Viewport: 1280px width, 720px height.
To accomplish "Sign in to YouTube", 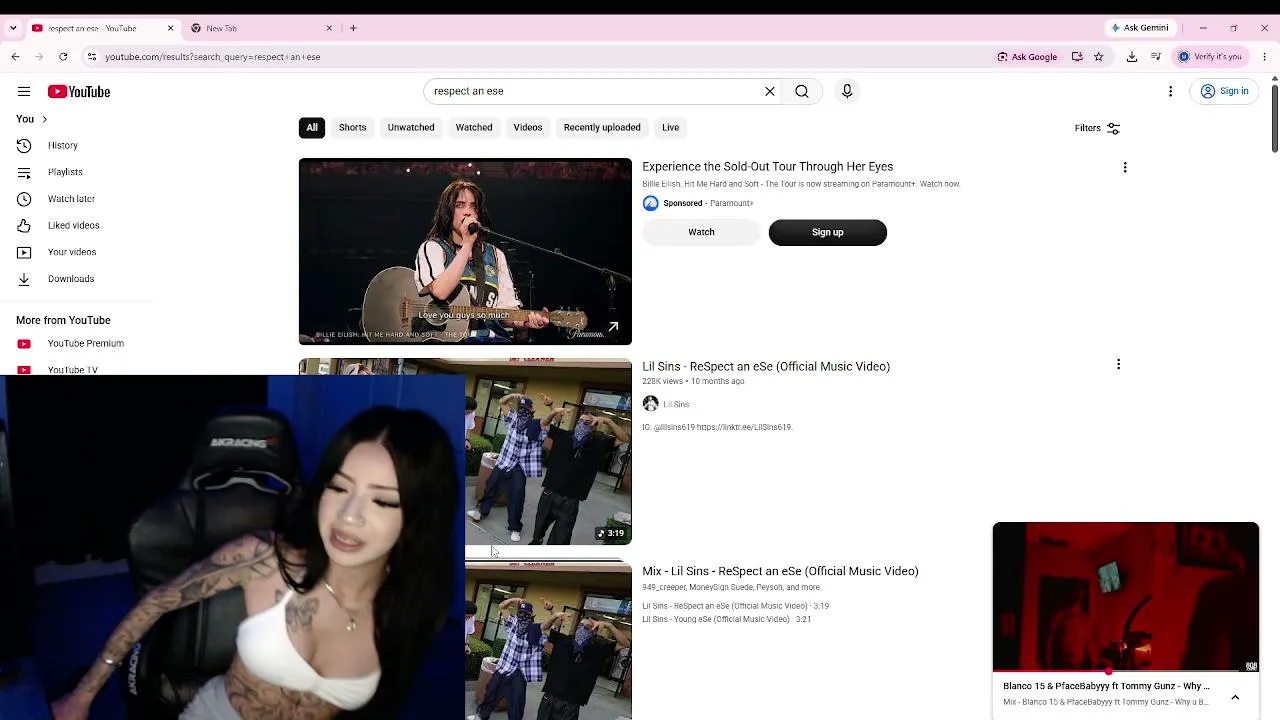I will coord(1225,92).
